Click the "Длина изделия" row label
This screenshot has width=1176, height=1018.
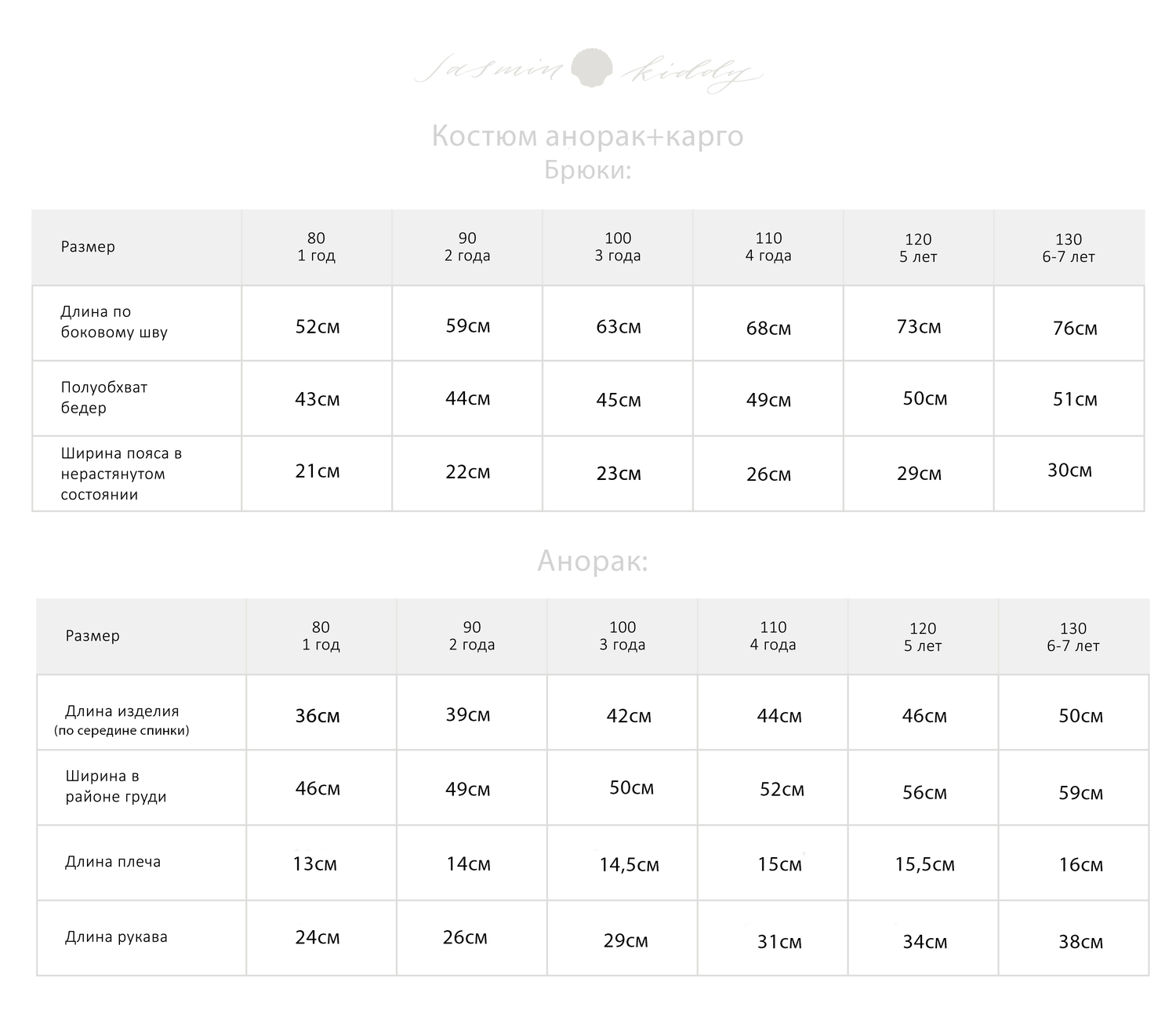point(122,711)
